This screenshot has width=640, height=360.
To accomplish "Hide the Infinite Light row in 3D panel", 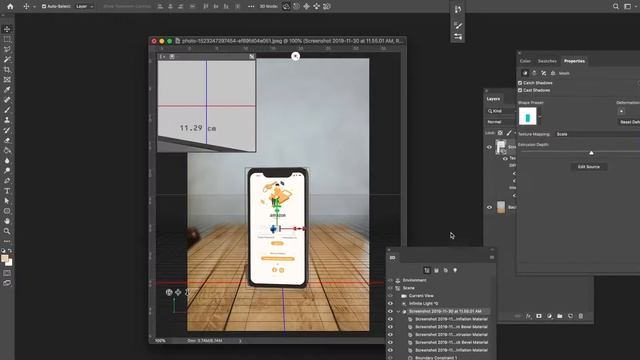I will pyautogui.click(x=391, y=304).
